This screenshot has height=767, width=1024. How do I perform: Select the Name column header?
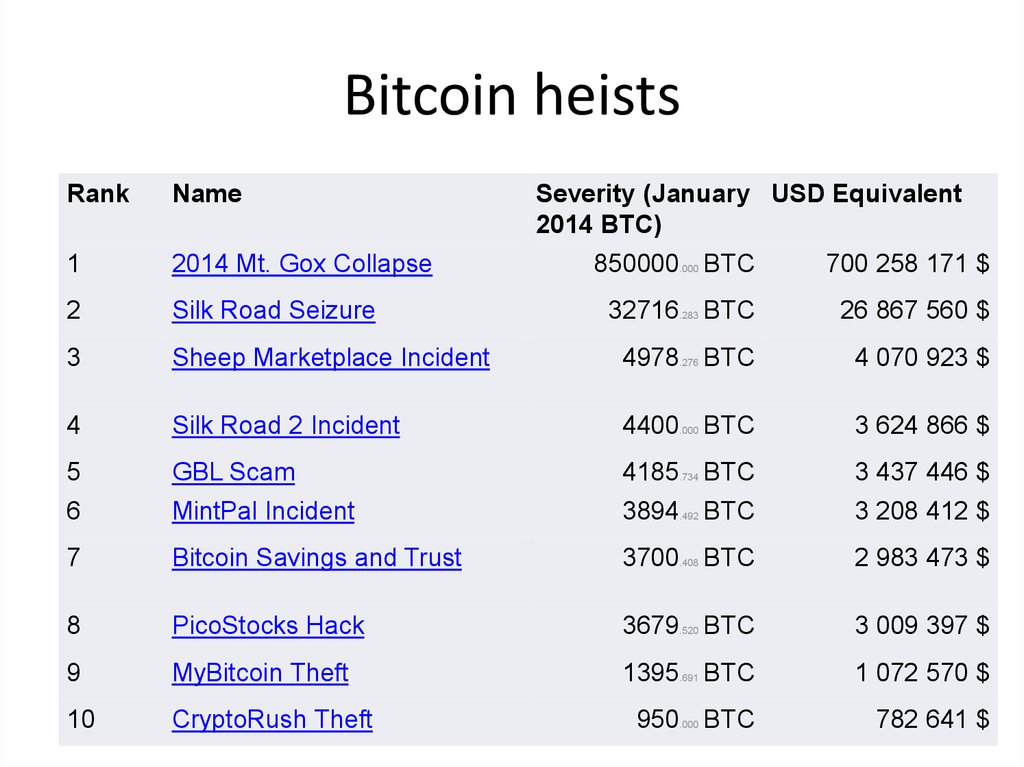(x=207, y=194)
